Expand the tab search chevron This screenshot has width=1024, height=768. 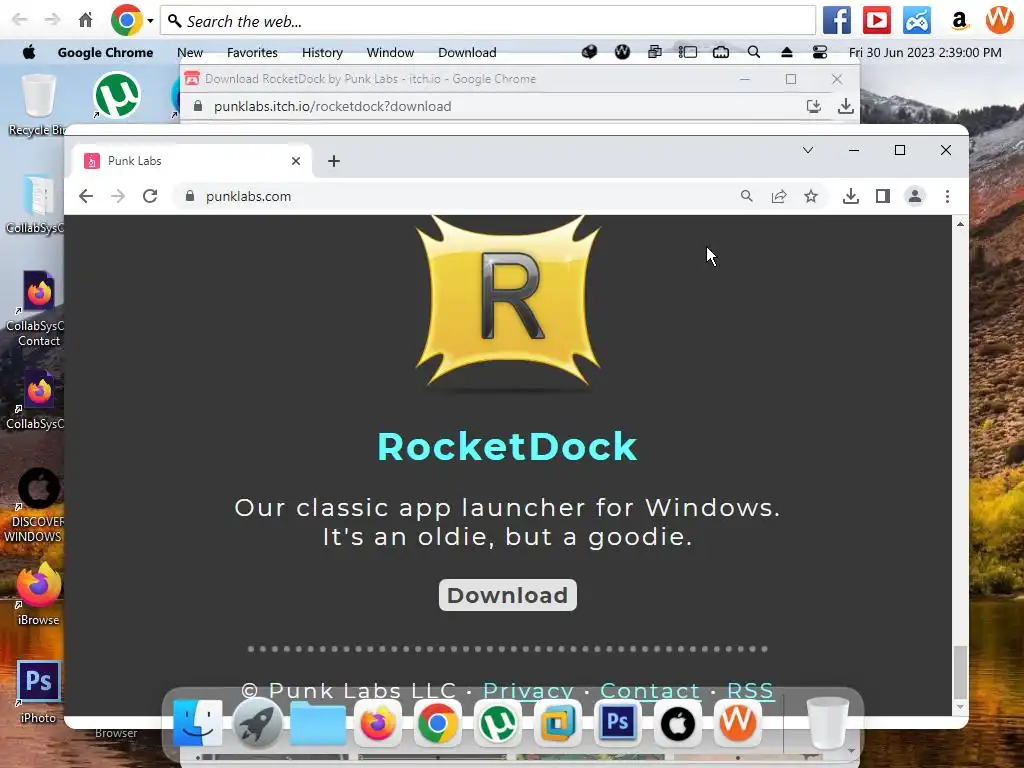(x=808, y=150)
